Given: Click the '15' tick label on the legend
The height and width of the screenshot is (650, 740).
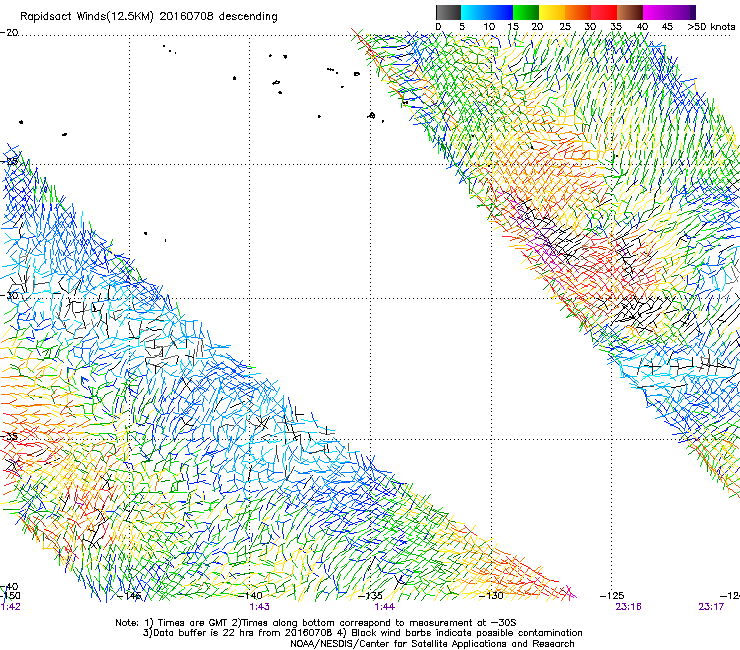Looking at the screenshot, I should (x=513, y=27).
